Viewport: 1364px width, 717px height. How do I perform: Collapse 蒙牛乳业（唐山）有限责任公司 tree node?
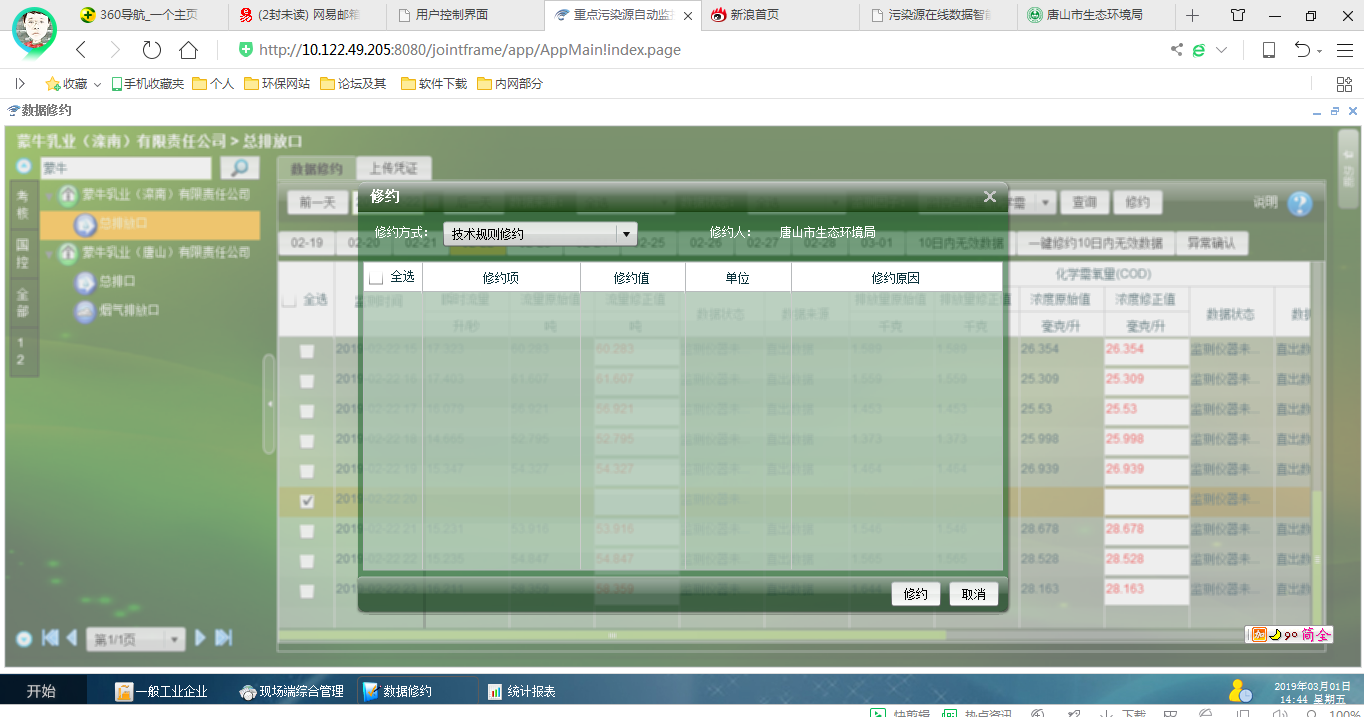49,252
